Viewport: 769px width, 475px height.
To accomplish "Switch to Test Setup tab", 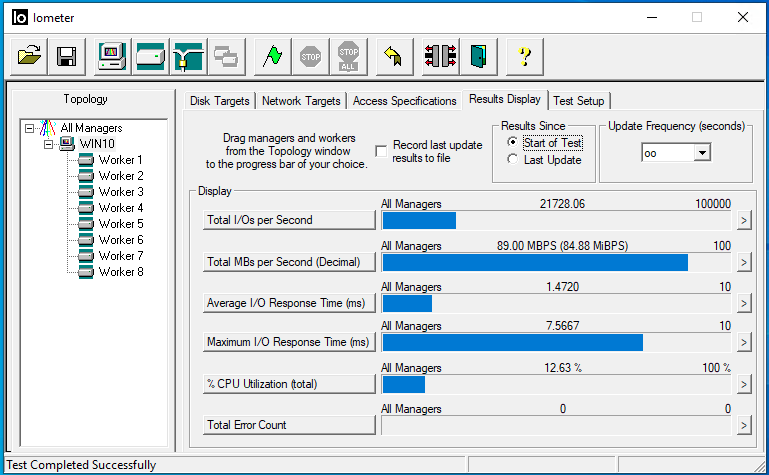I will pos(579,101).
